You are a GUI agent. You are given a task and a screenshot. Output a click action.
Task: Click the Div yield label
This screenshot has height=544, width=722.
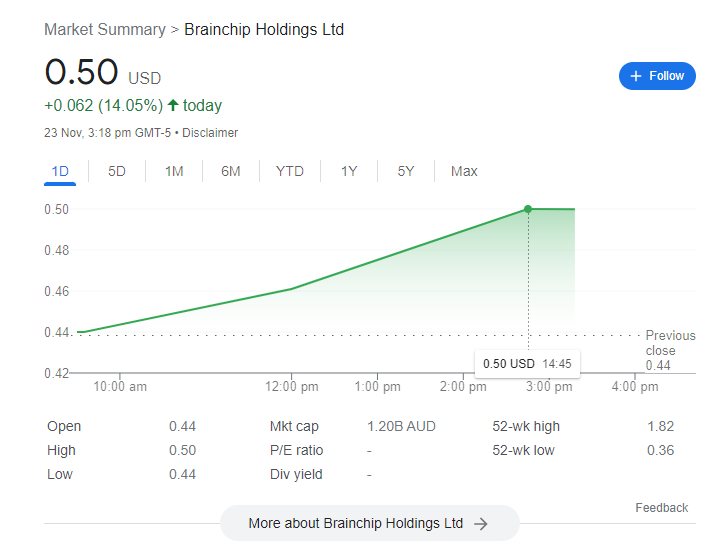click(296, 474)
